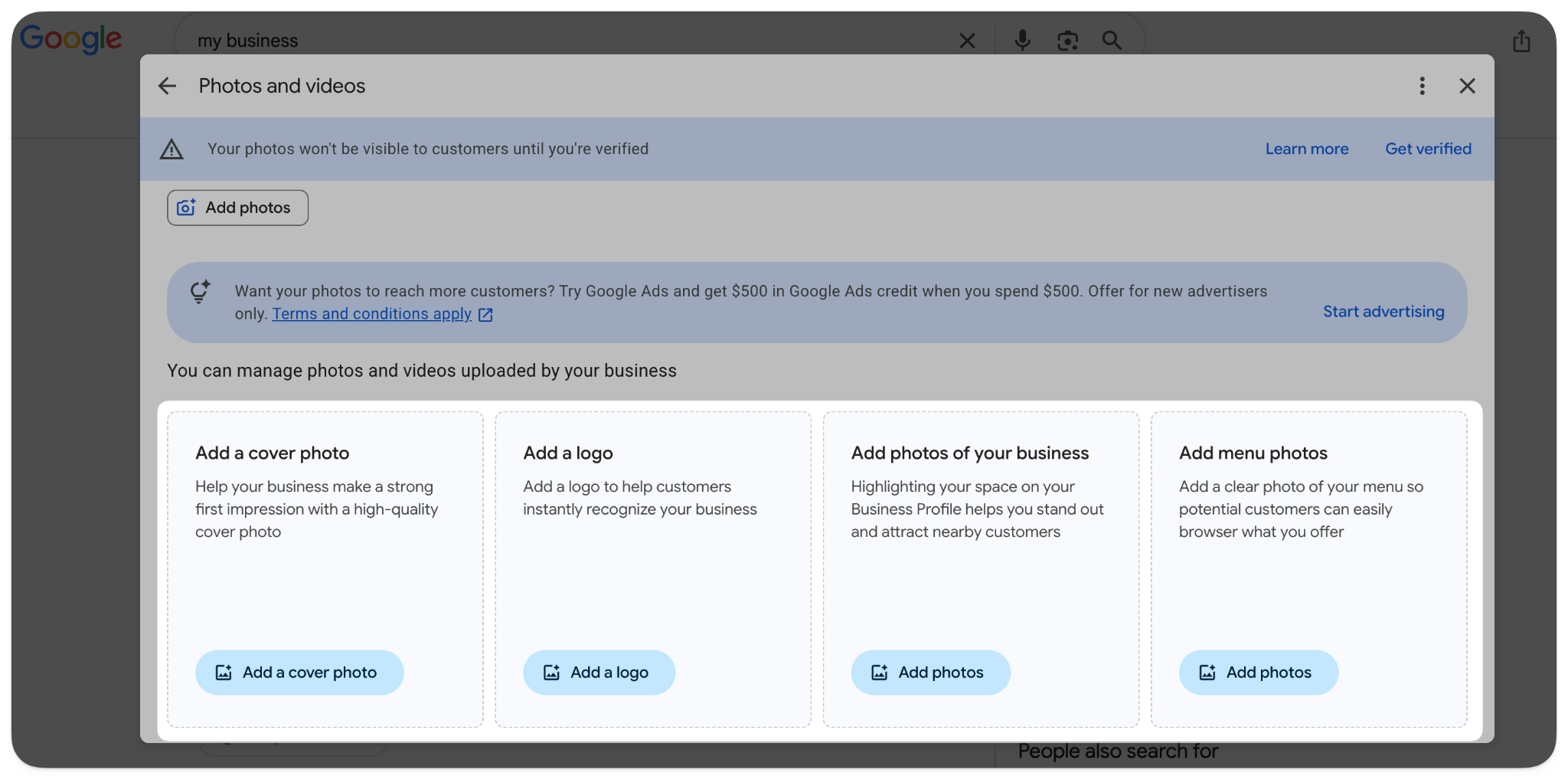Click the warning triangle icon in the banner
1568x779 pixels.
(x=171, y=149)
